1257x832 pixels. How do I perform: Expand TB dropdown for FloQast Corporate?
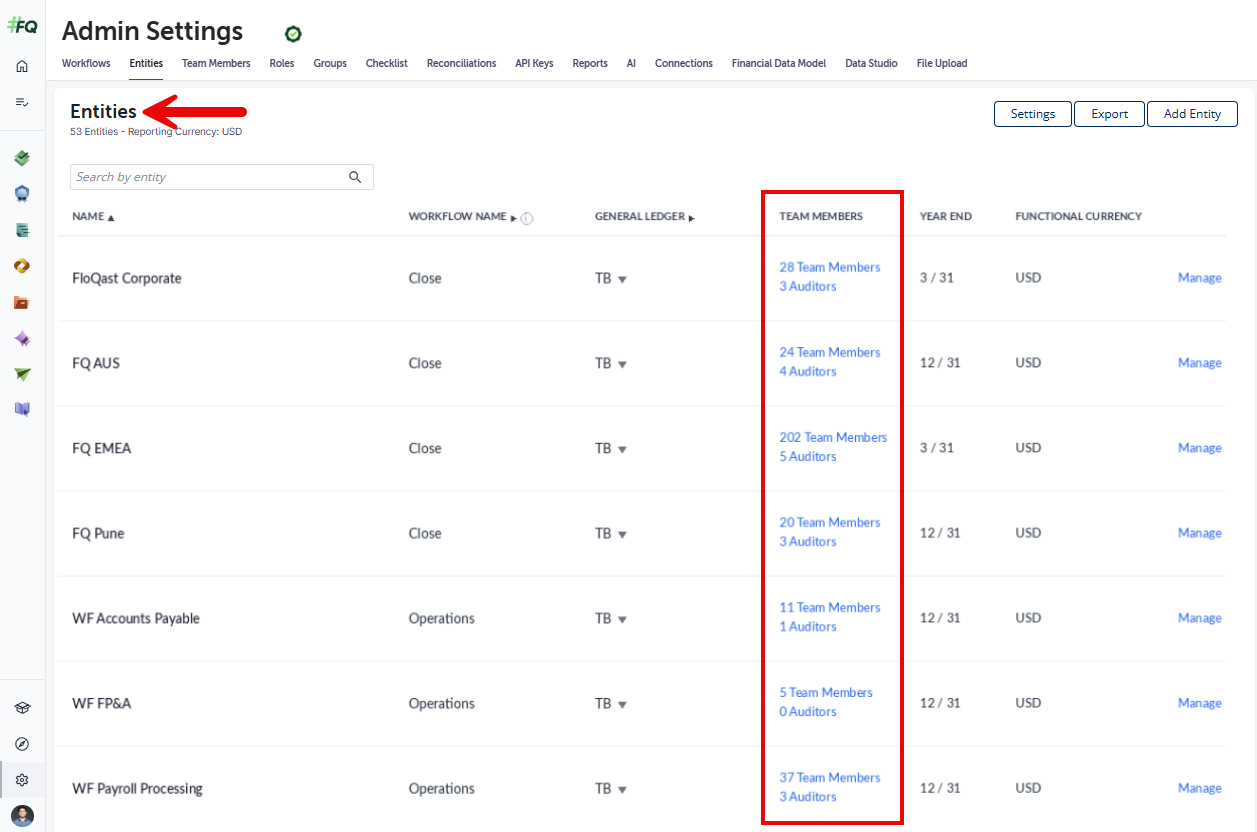pos(622,279)
